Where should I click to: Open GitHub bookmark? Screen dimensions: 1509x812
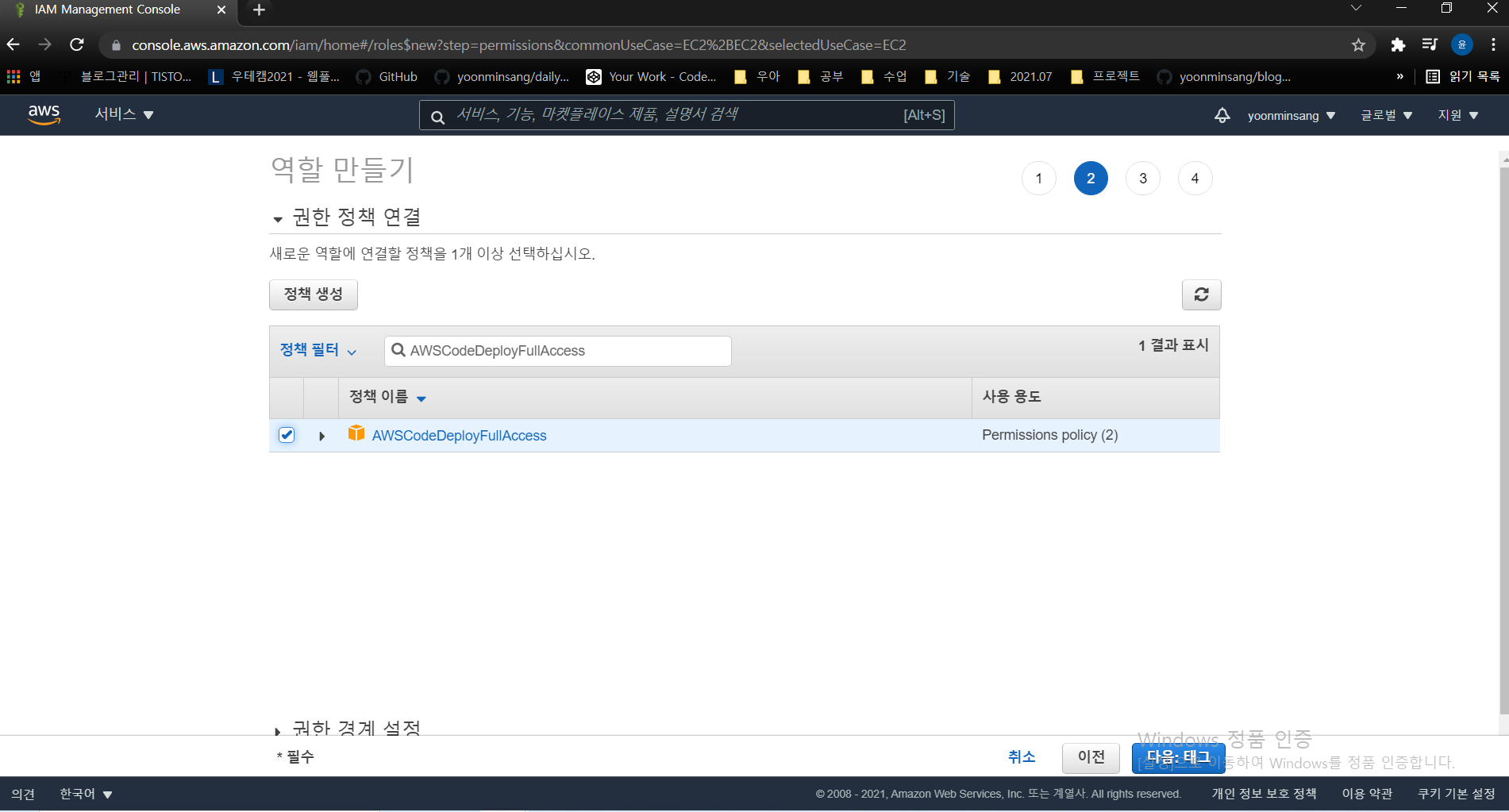click(387, 77)
